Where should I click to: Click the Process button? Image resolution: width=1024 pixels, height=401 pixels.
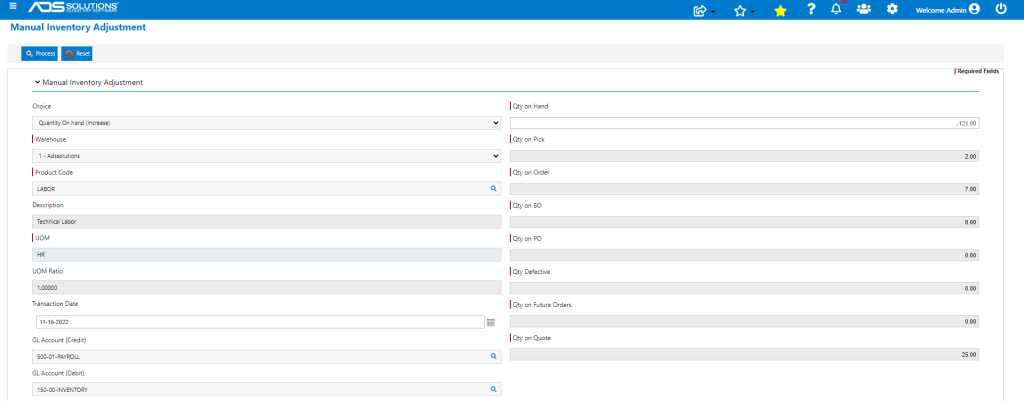[x=40, y=54]
